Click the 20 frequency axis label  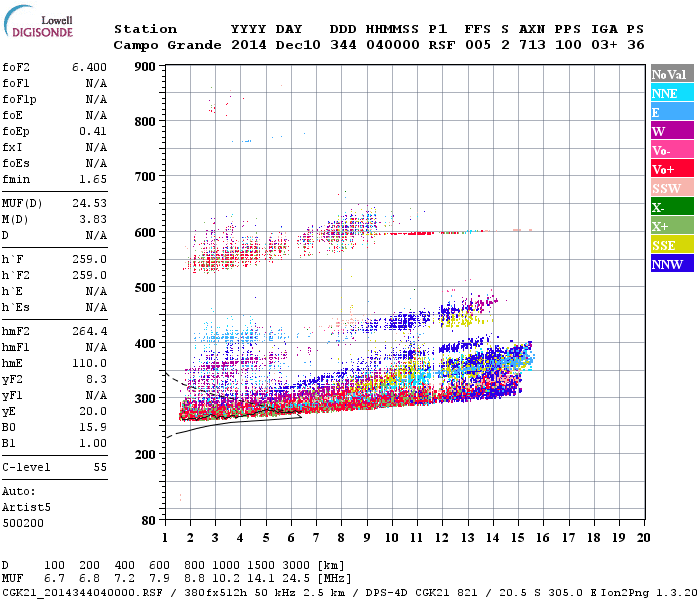pos(643,538)
